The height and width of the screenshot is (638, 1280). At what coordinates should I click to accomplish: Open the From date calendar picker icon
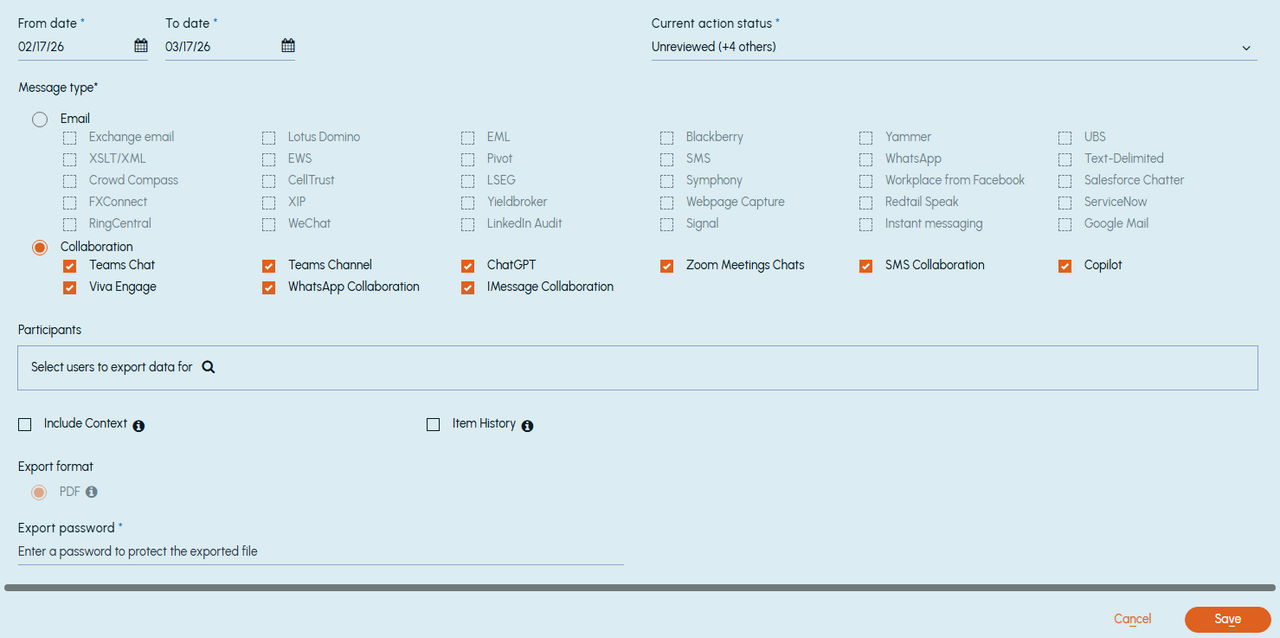pos(141,46)
